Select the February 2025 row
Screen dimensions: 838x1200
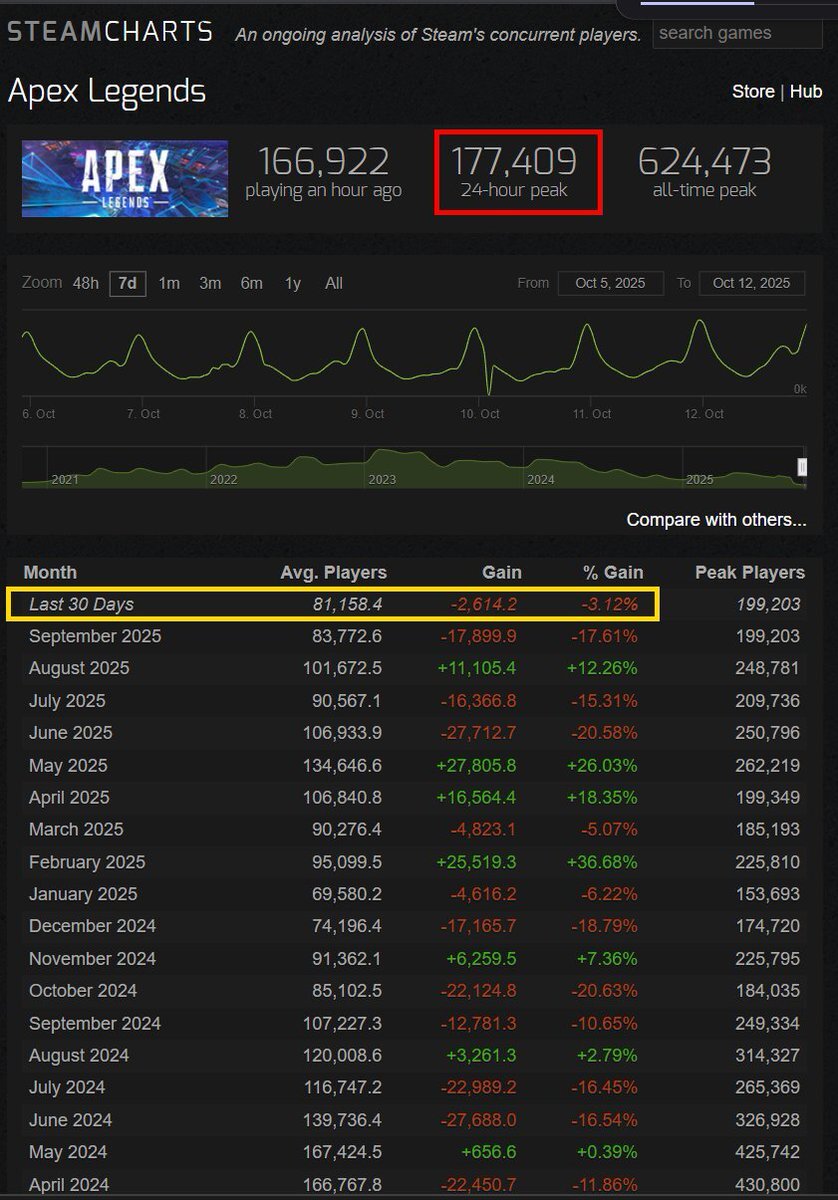415,862
